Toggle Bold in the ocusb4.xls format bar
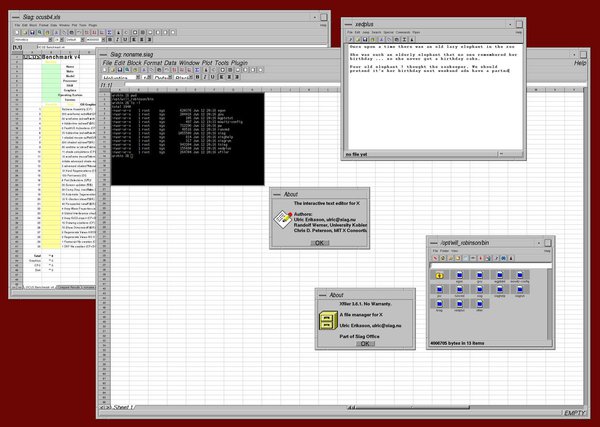Screen dimensions: 600x427 [110, 39]
